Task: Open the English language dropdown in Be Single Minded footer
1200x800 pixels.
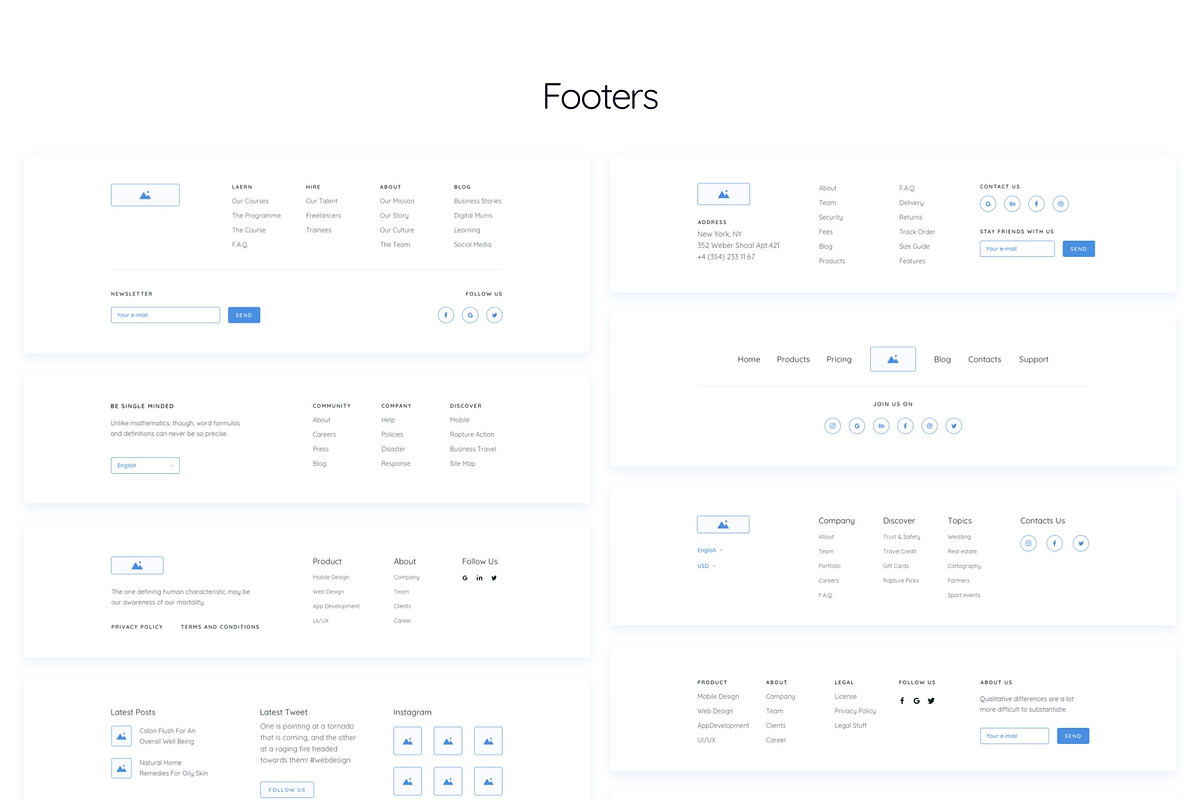Action: coord(145,465)
